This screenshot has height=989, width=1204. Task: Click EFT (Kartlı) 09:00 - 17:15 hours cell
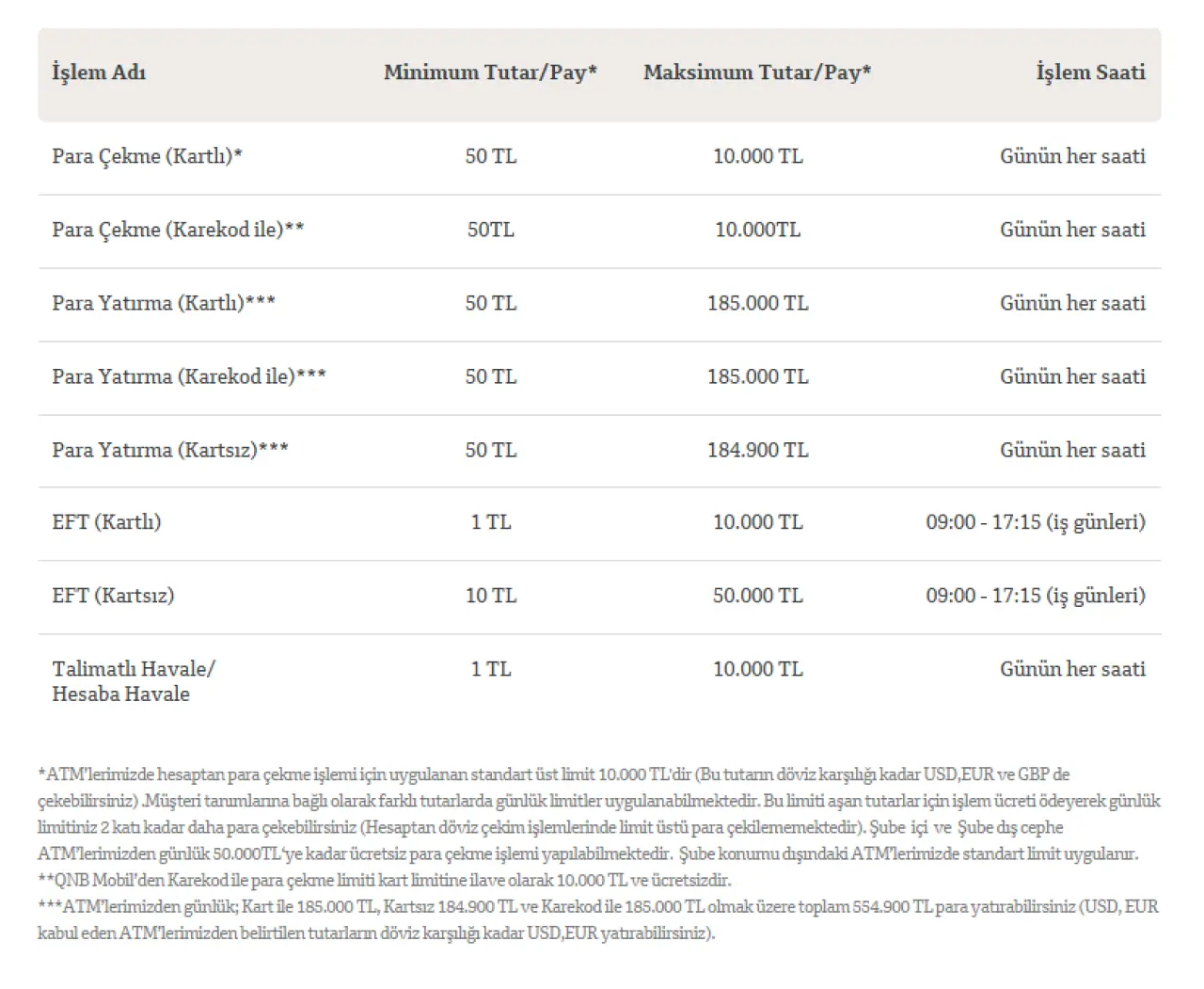(1036, 522)
